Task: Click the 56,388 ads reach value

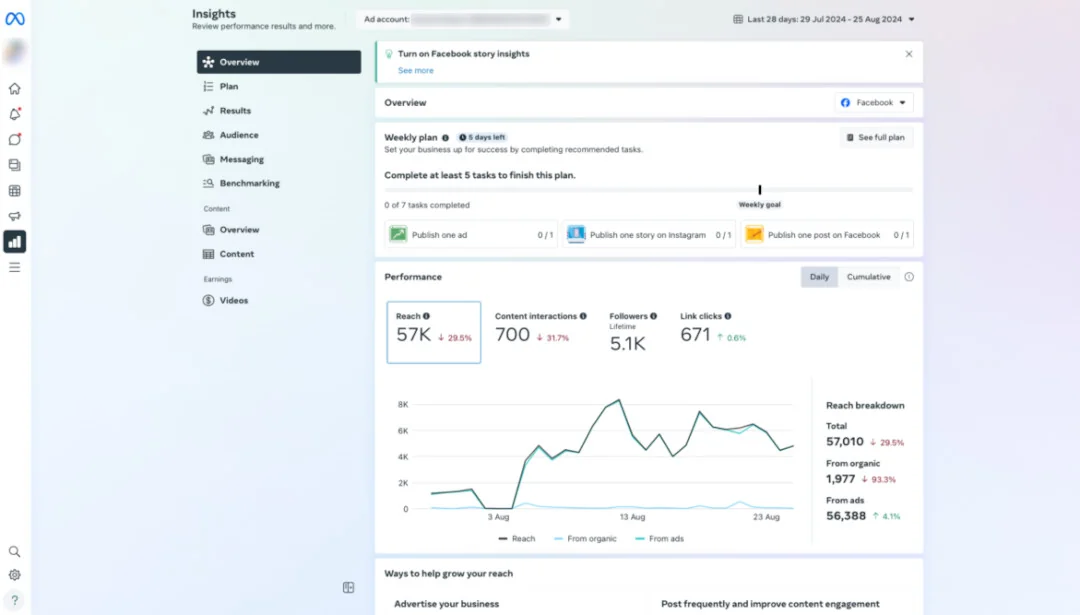Action: click(846, 515)
